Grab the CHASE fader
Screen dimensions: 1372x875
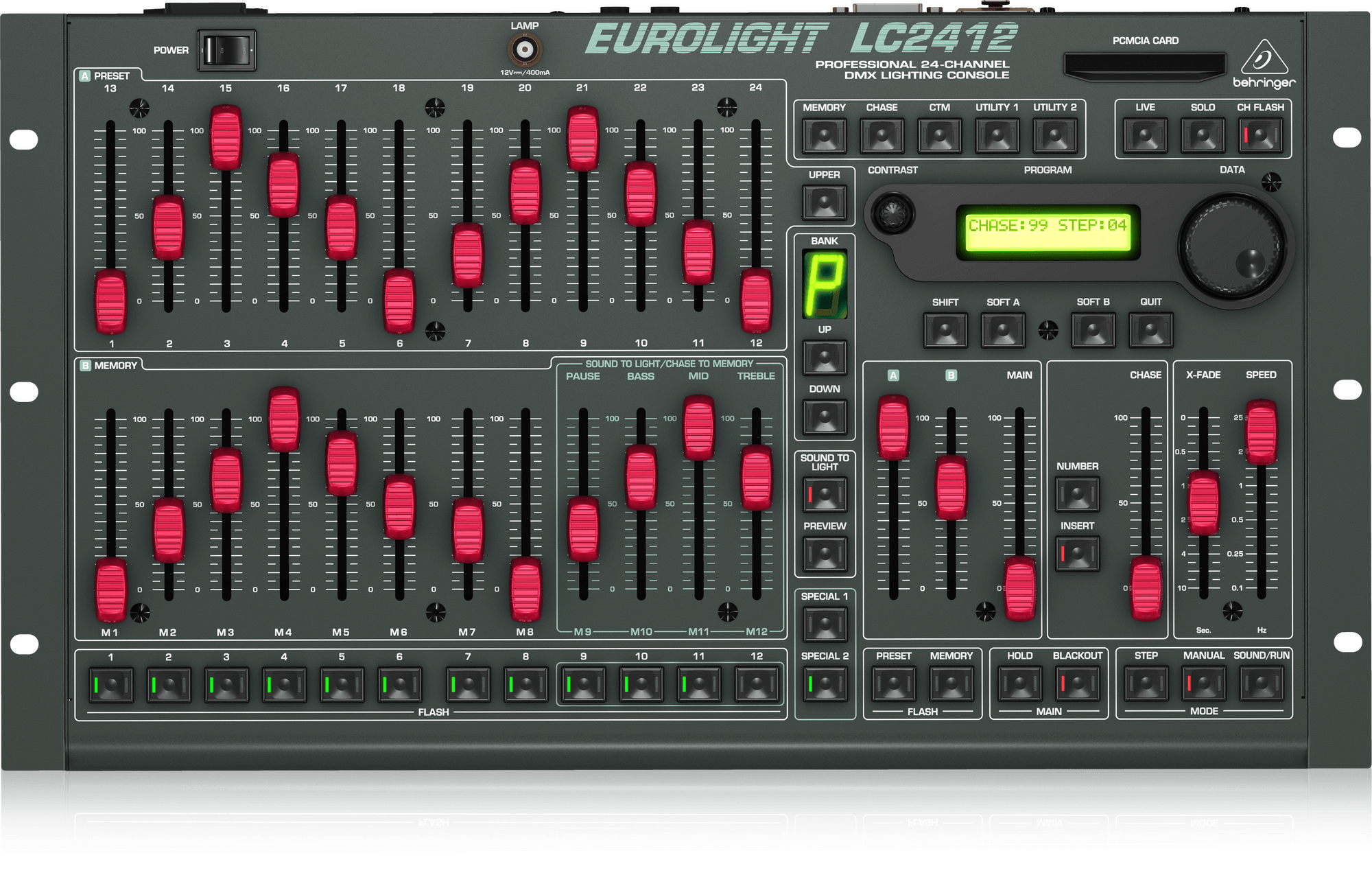(x=1146, y=589)
